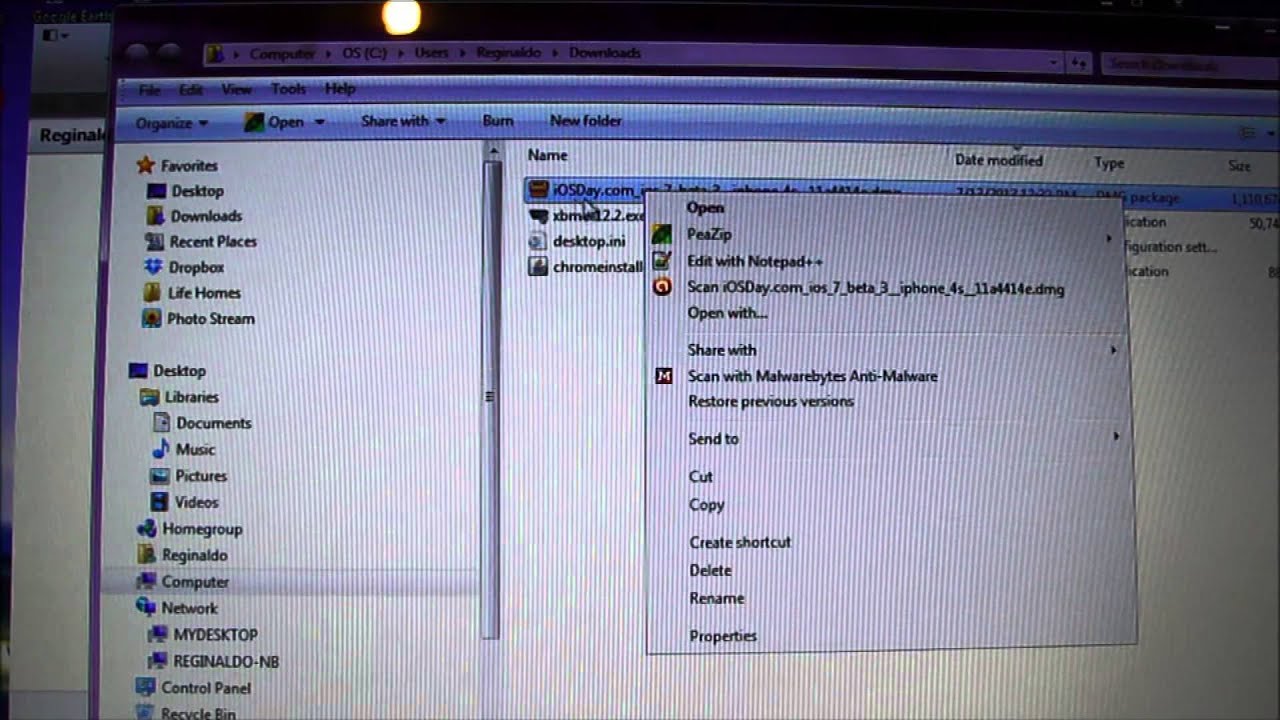Viewport: 1280px width, 720px height.
Task: Choose Delete in the context menu
Action: point(710,570)
